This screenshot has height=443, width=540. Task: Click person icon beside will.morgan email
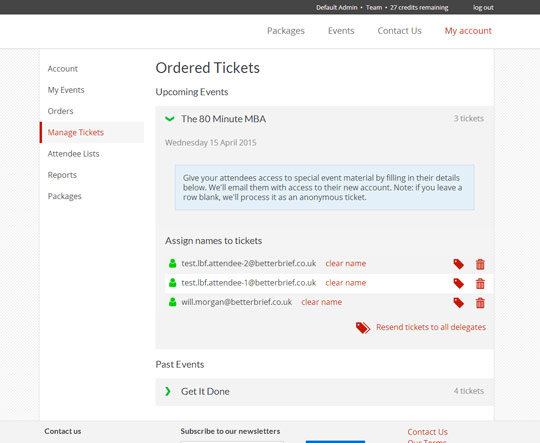coord(173,302)
